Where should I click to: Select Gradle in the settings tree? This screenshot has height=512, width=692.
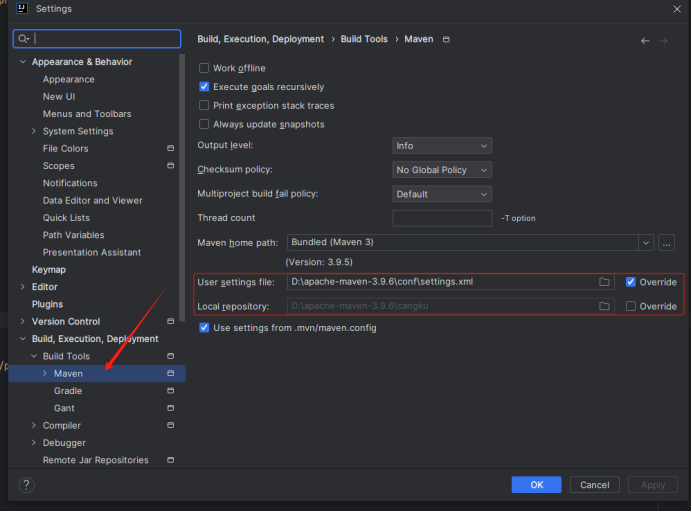coord(68,391)
